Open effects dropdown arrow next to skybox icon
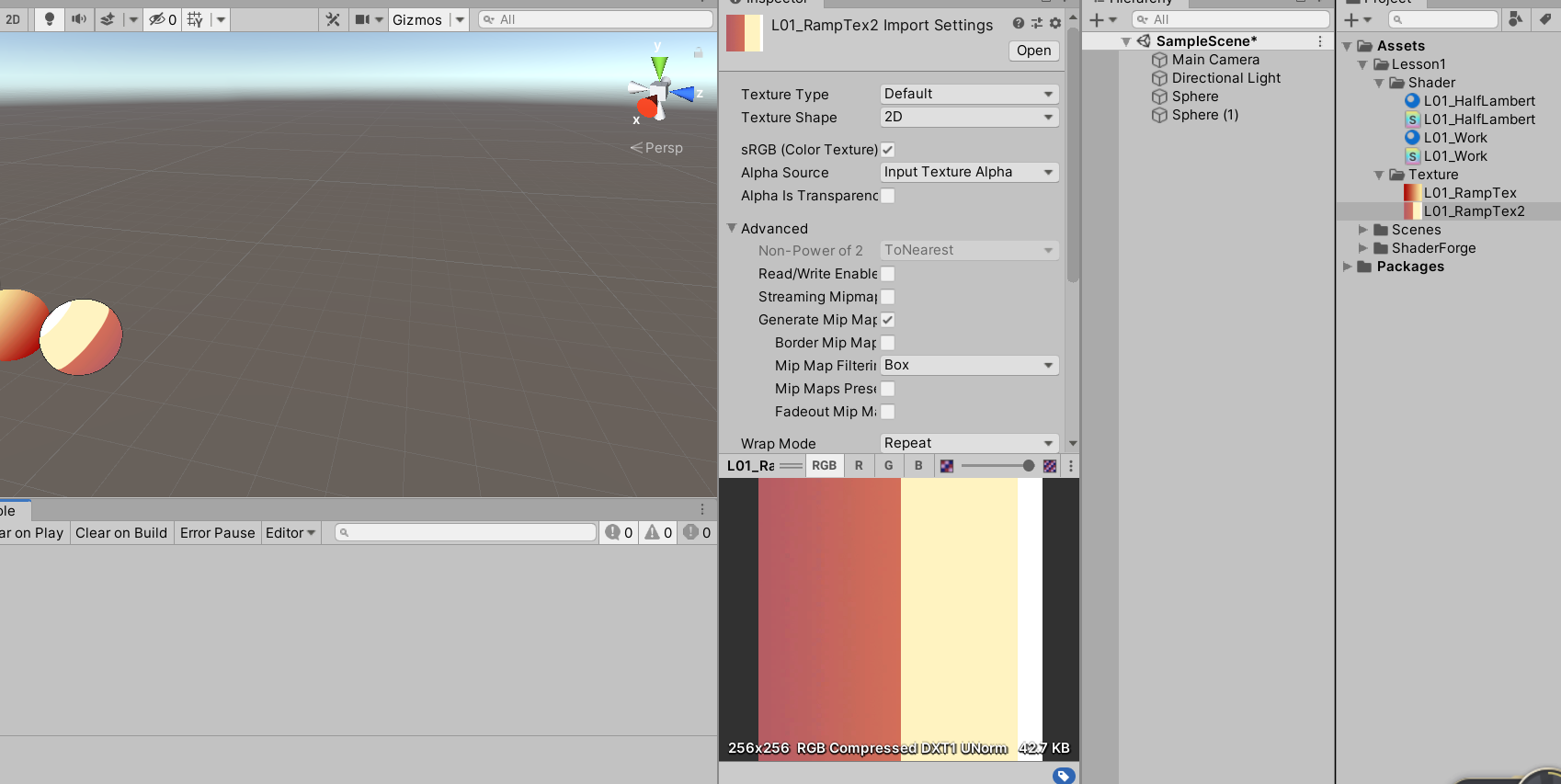This screenshot has height=784, width=1561. tap(132, 19)
